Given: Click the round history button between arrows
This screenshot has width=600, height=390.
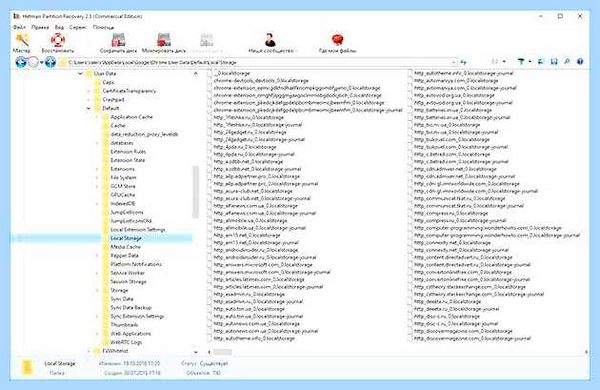Looking at the screenshot, I should (x=34, y=62).
